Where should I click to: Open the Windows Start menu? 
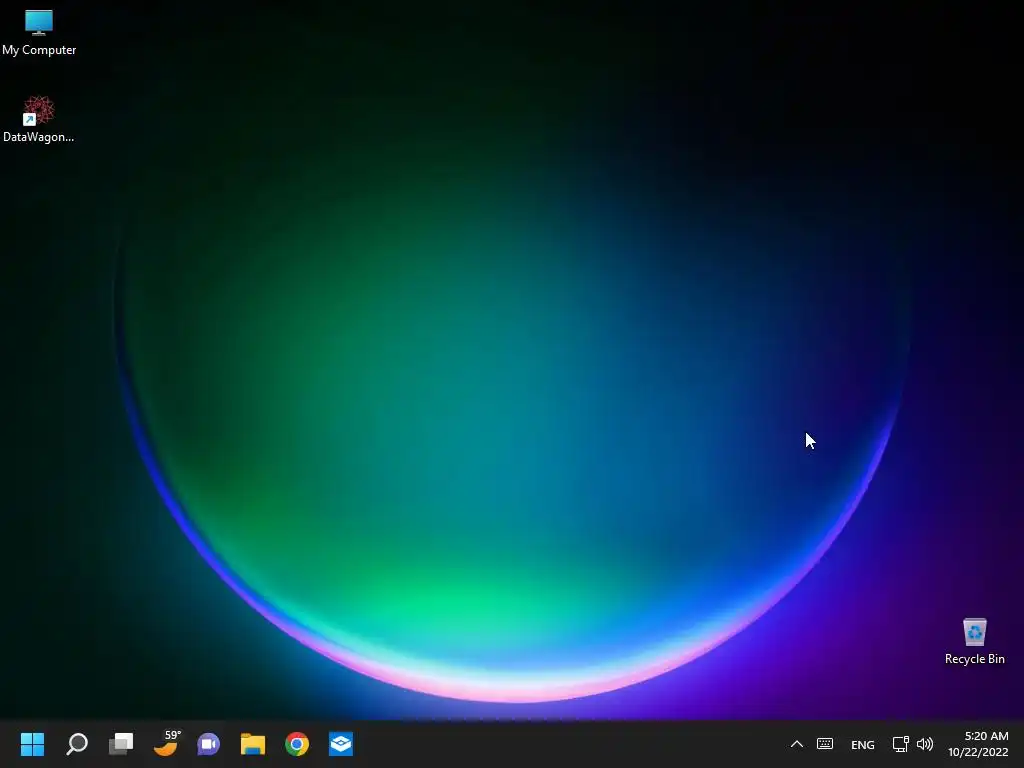pyautogui.click(x=32, y=744)
